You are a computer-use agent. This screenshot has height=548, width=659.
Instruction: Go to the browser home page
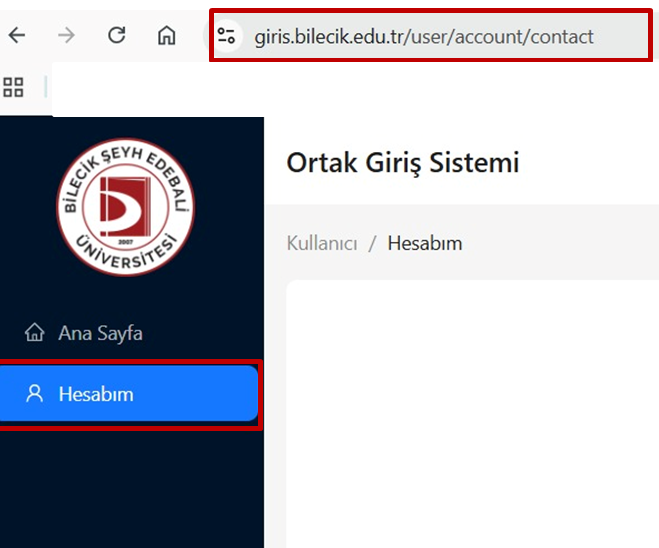pos(167,36)
